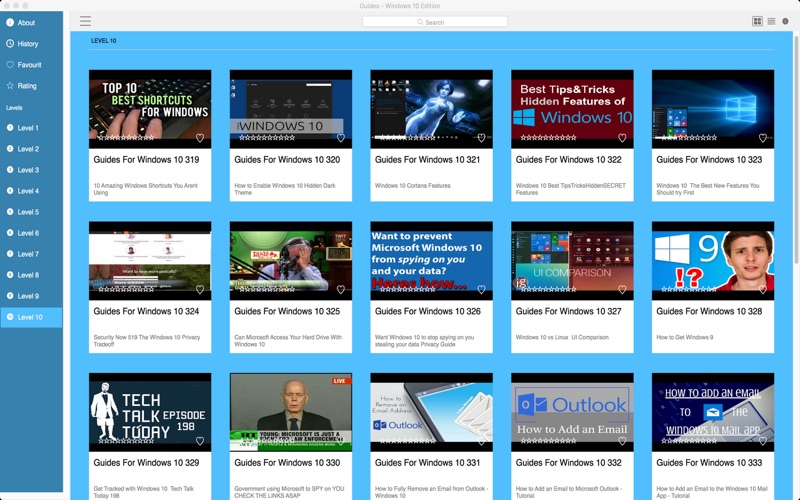Open Tech Talk Today Episode 198 thumbnail
The height and width of the screenshot is (500, 800).
pyautogui.click(x=150, y=412)
